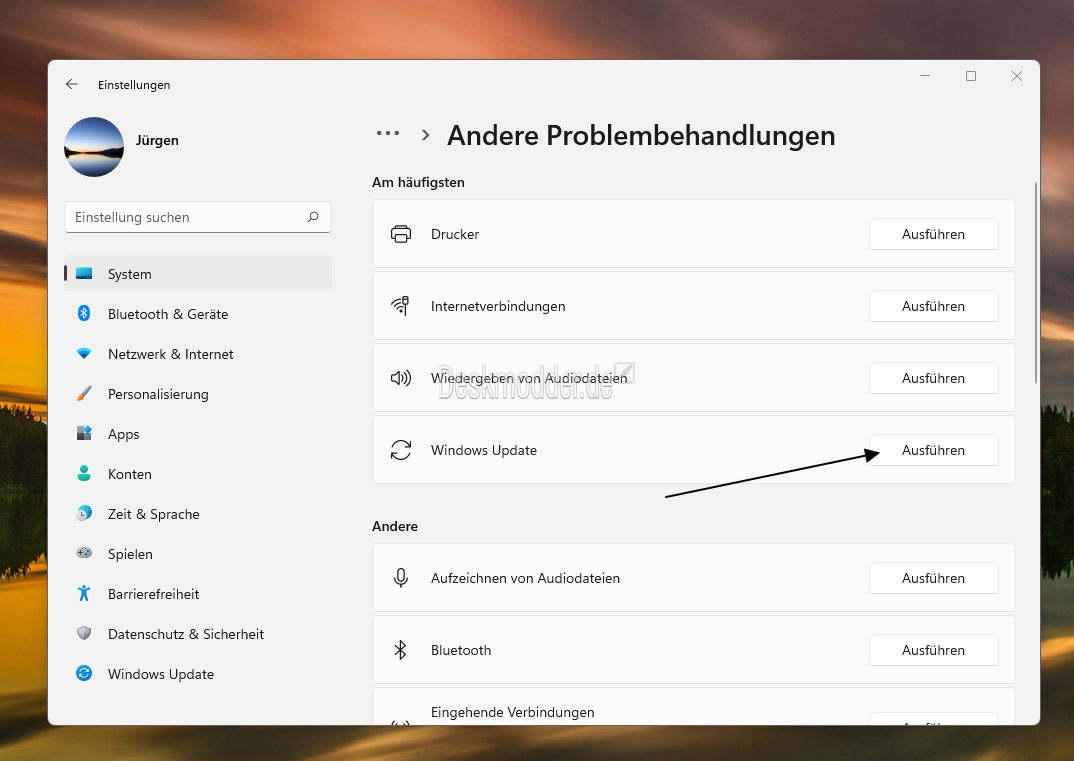Image resolution: width=1074 pixels, height=761 pixels.
Task: Click the Drucker printer icon
Action: pyautogui.click(x=401, y=234)
